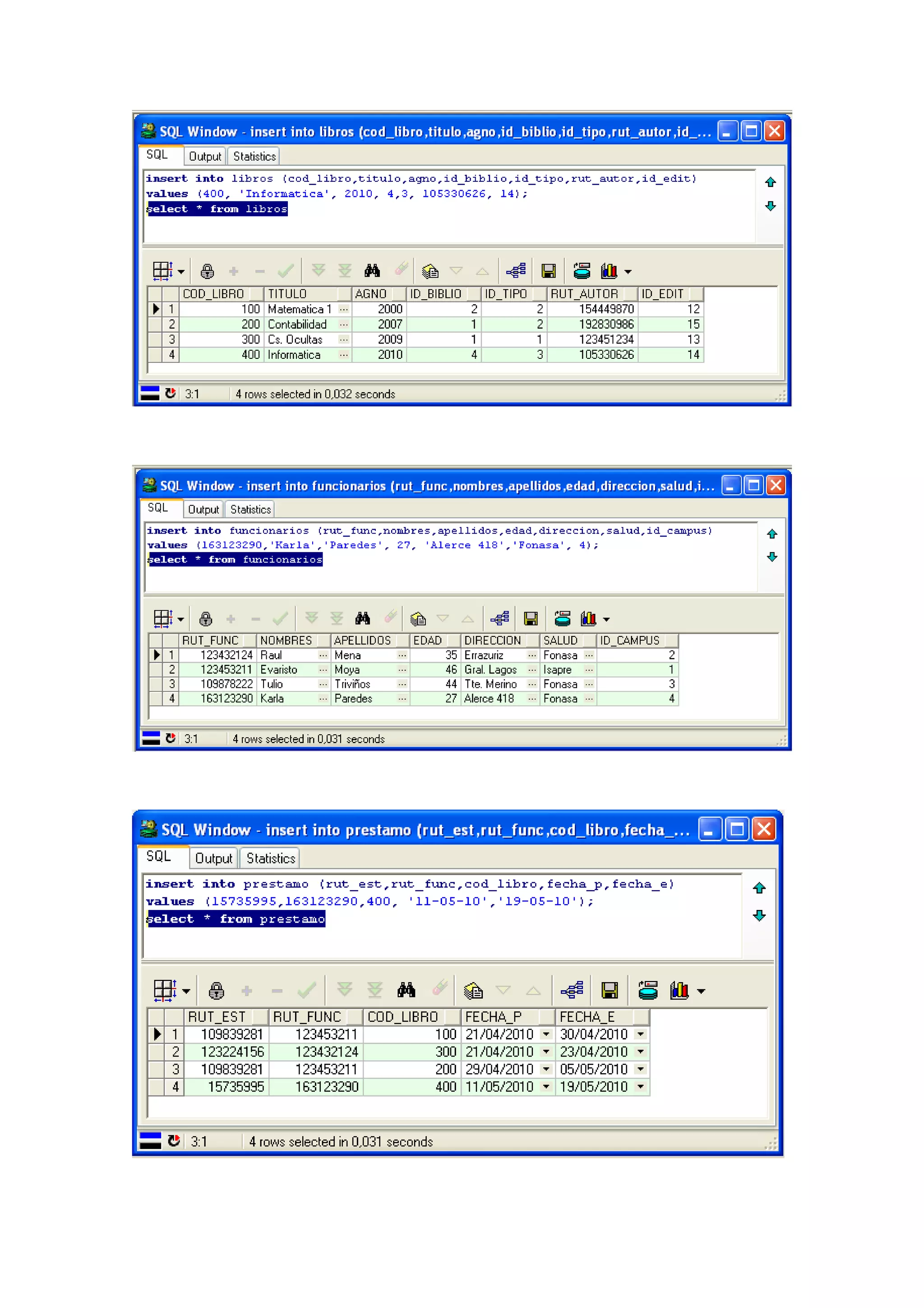Click the save floppy icon in funcionarios window

pyautogui.click(x=531, y=619)
